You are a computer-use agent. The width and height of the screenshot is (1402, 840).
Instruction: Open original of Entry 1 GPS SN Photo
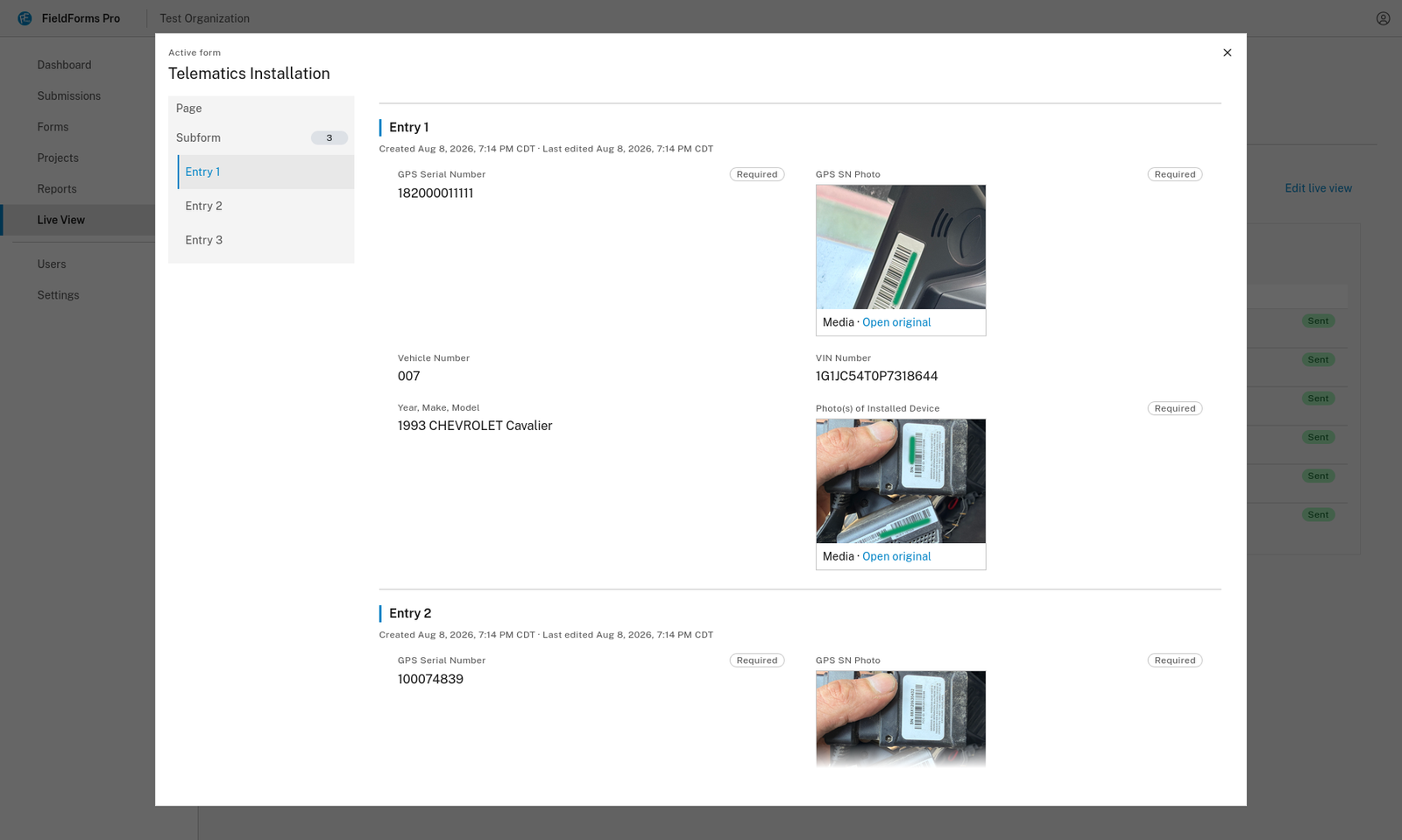coord(896,322)
